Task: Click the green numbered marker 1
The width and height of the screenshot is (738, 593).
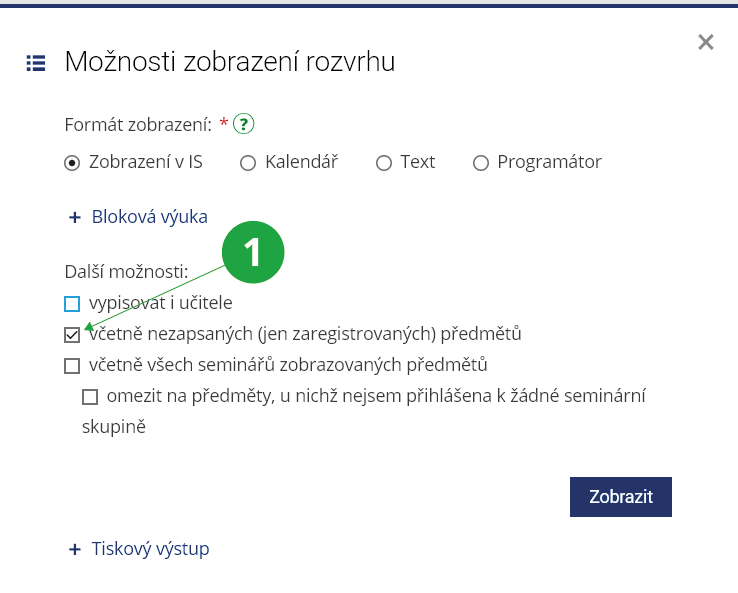Action: coord(253,252)
